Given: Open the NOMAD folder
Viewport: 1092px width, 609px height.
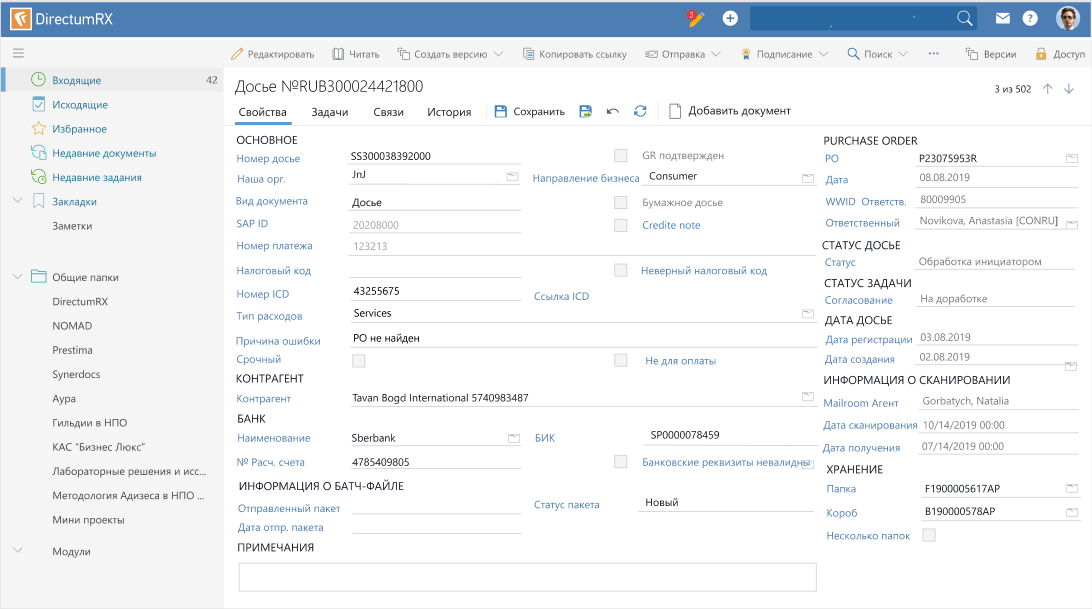Looking at the screenshot, I should pos(72,325).
